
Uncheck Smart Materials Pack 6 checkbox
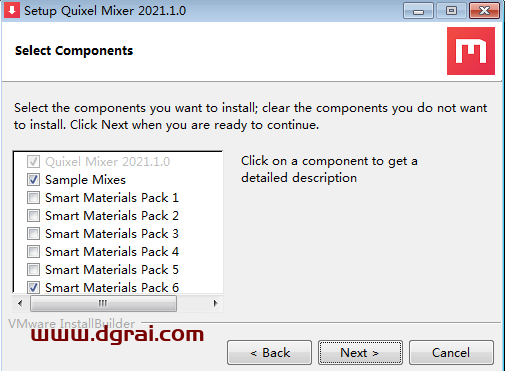pyautogui.click(x=33, y=287)
